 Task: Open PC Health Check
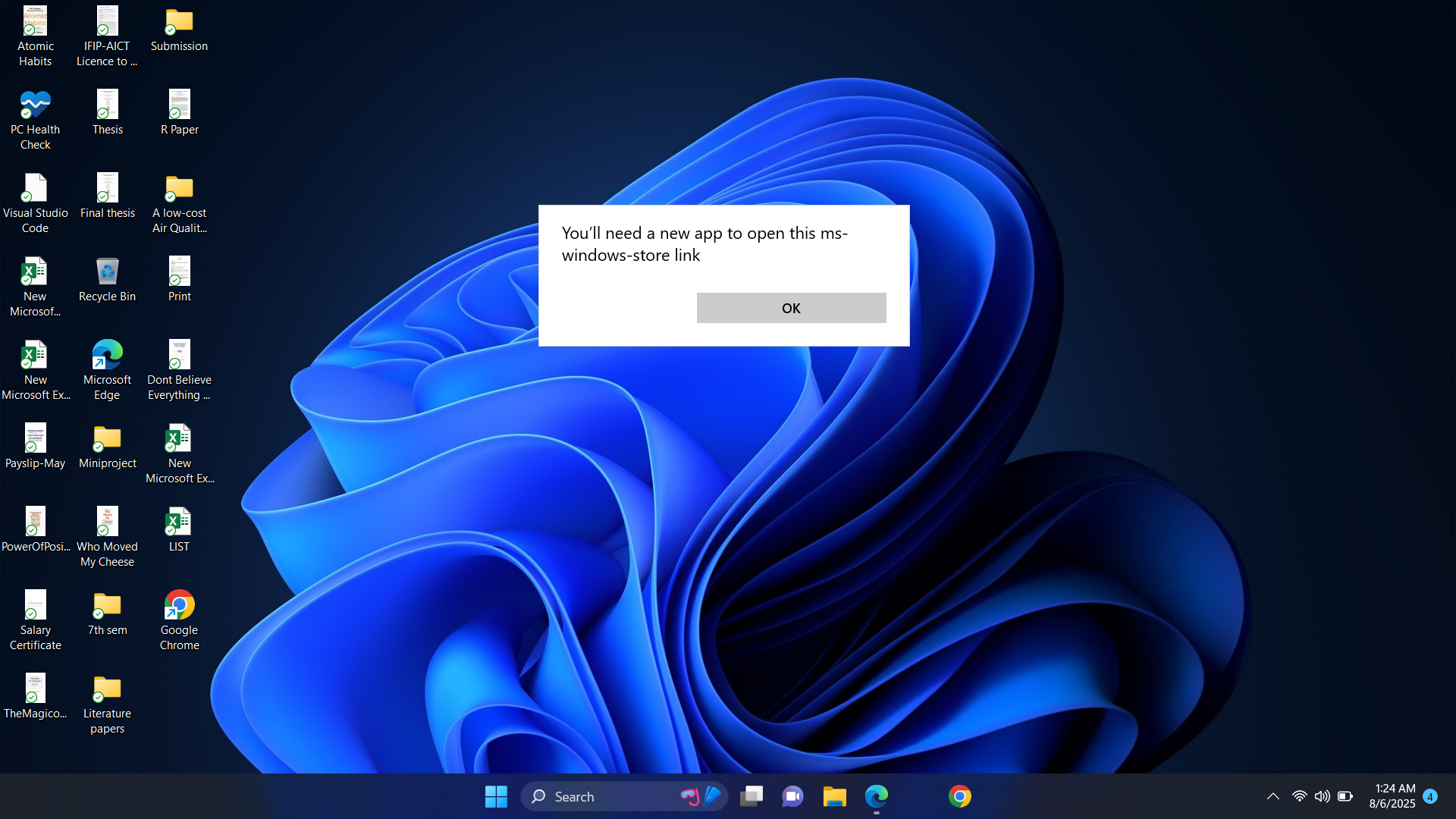point(35,103)
